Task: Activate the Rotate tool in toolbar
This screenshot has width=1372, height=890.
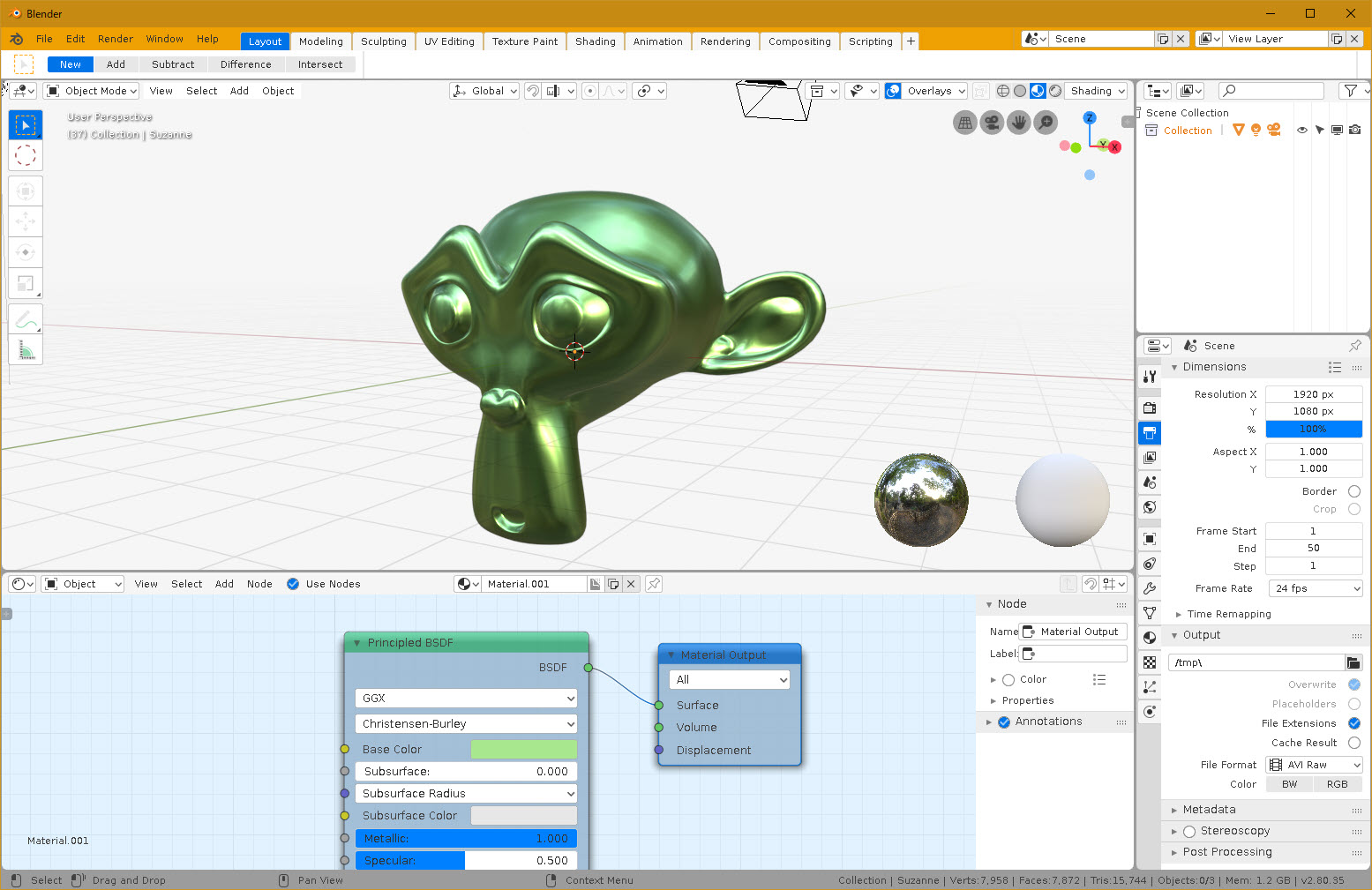Action: [x=26, y=252]
